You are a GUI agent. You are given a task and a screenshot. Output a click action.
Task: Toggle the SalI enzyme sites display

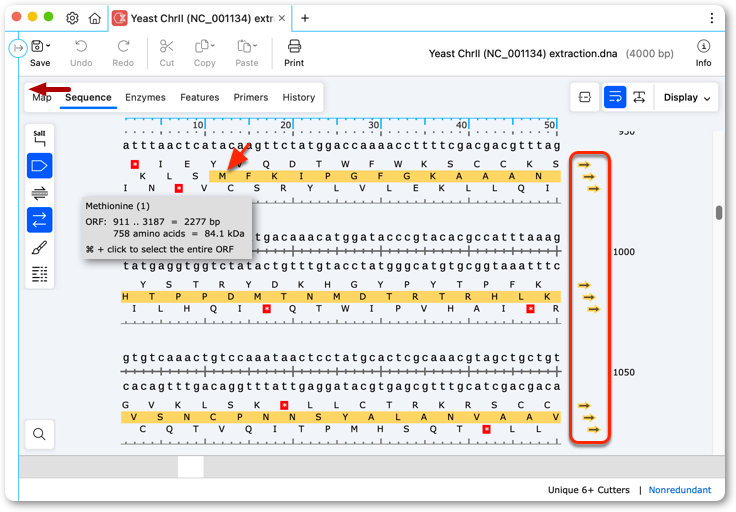click(39, 138)
